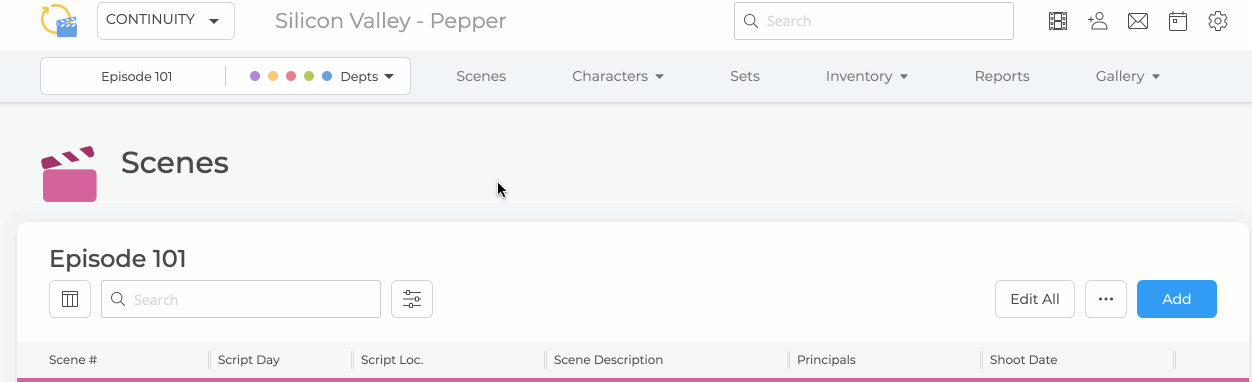Click the pink Scenes clapperboard icon

point(69,174)
